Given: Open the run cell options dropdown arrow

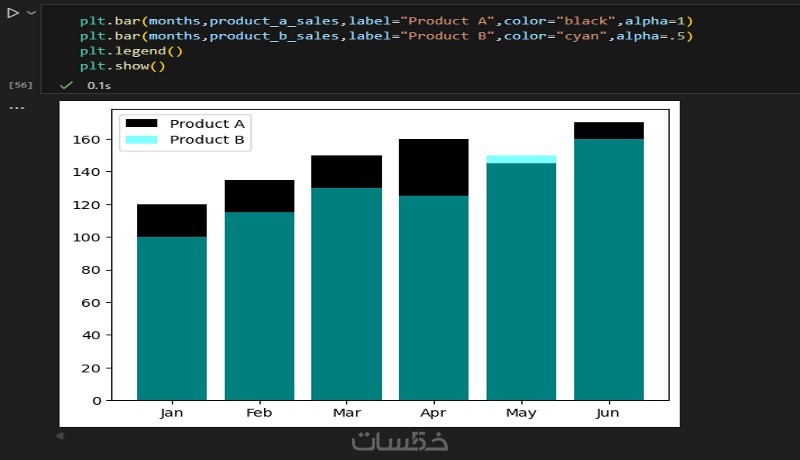Looking at the screenshot, I should pyautogui.click(x=32, y=13).
